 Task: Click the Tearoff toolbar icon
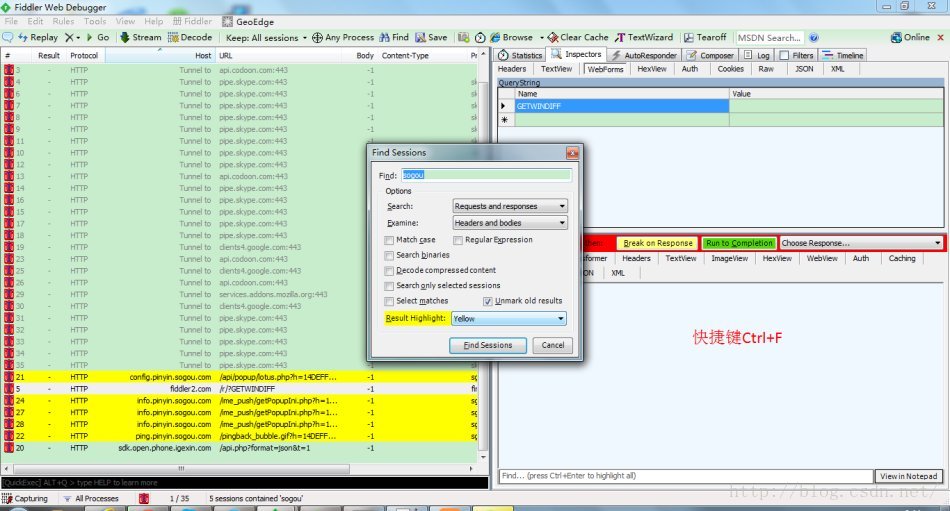[689, 38]
